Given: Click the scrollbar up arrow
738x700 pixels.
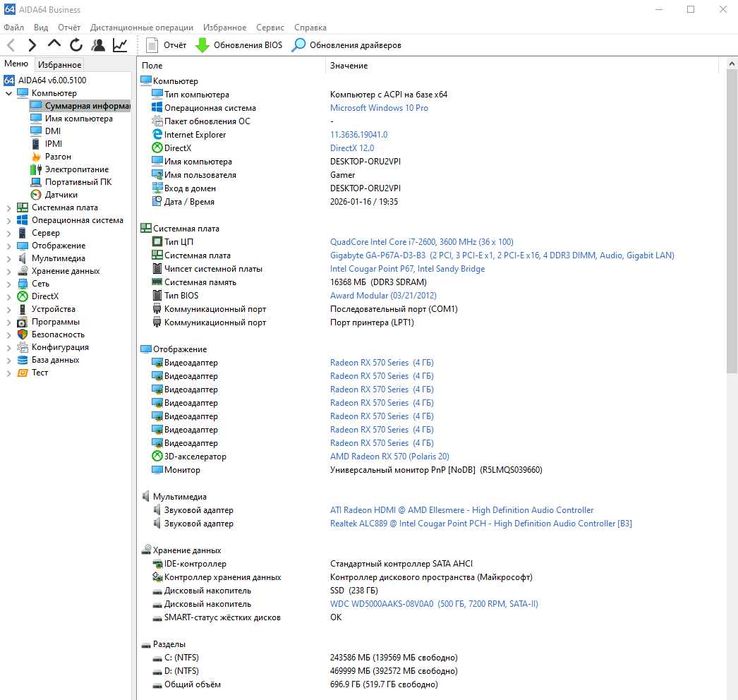Looking at the screenshot, I should [731, 63].
